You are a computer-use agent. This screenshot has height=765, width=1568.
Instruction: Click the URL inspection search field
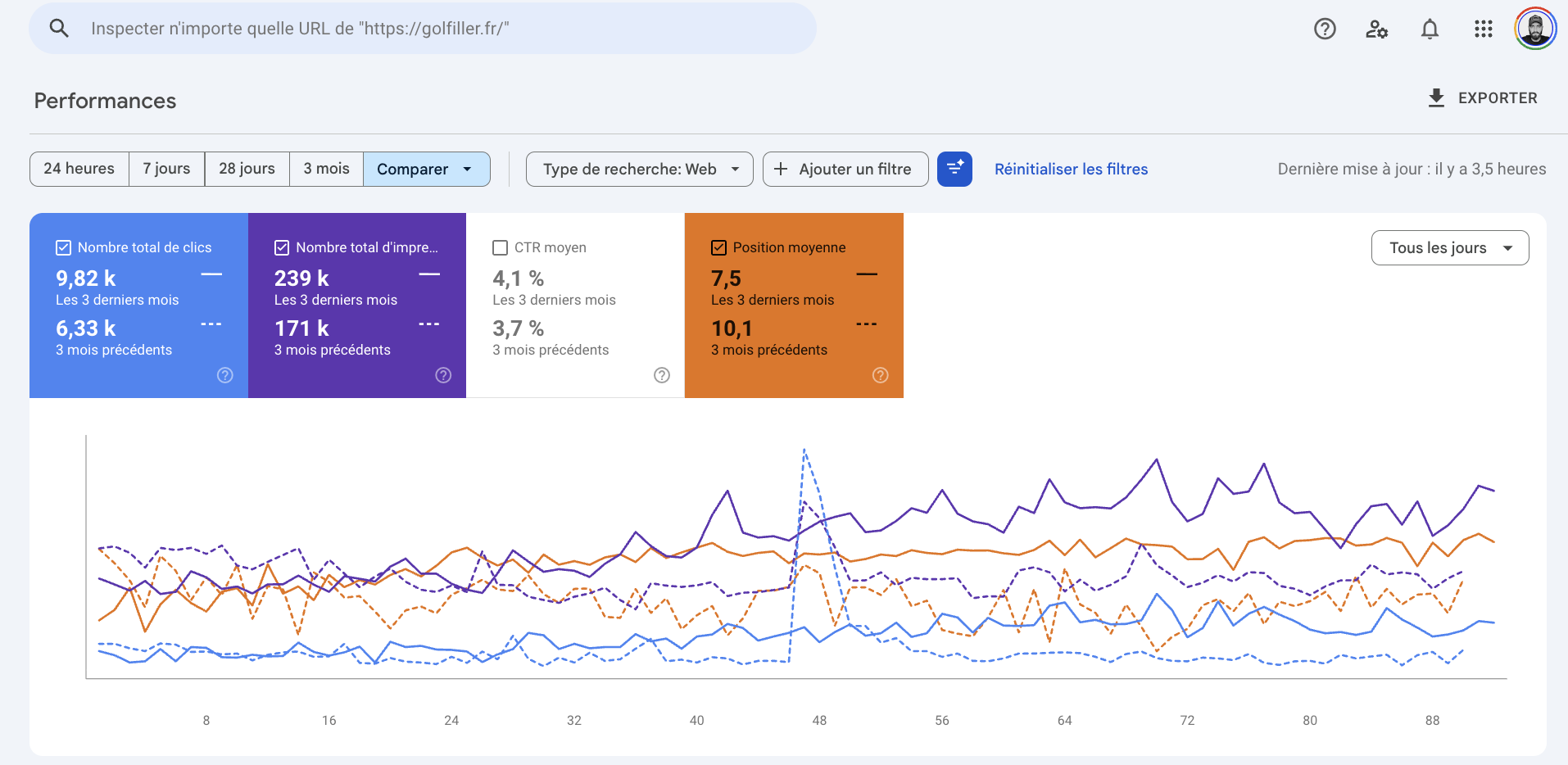(423, 29)
